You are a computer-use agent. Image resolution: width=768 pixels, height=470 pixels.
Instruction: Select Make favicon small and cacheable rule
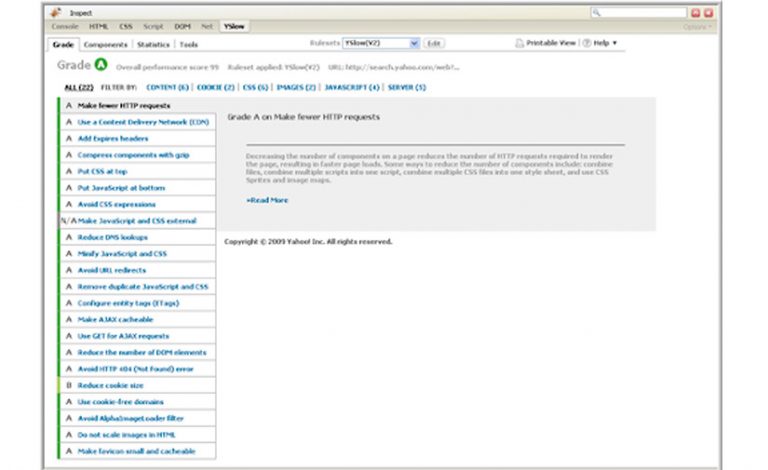(138, 451)
